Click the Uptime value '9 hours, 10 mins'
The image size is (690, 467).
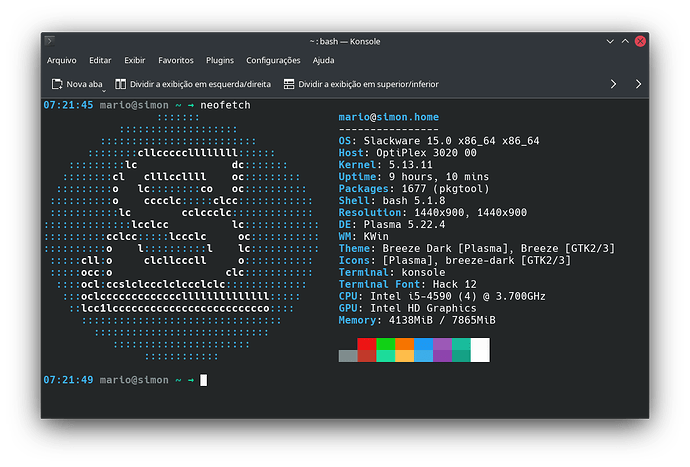point(439,177)
